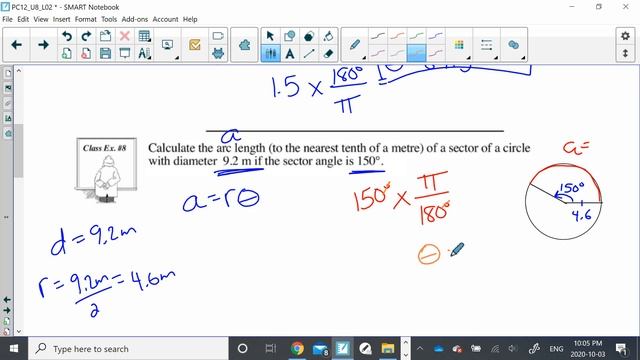
Task: Open the line style dropdown
Action: [487, 44]
